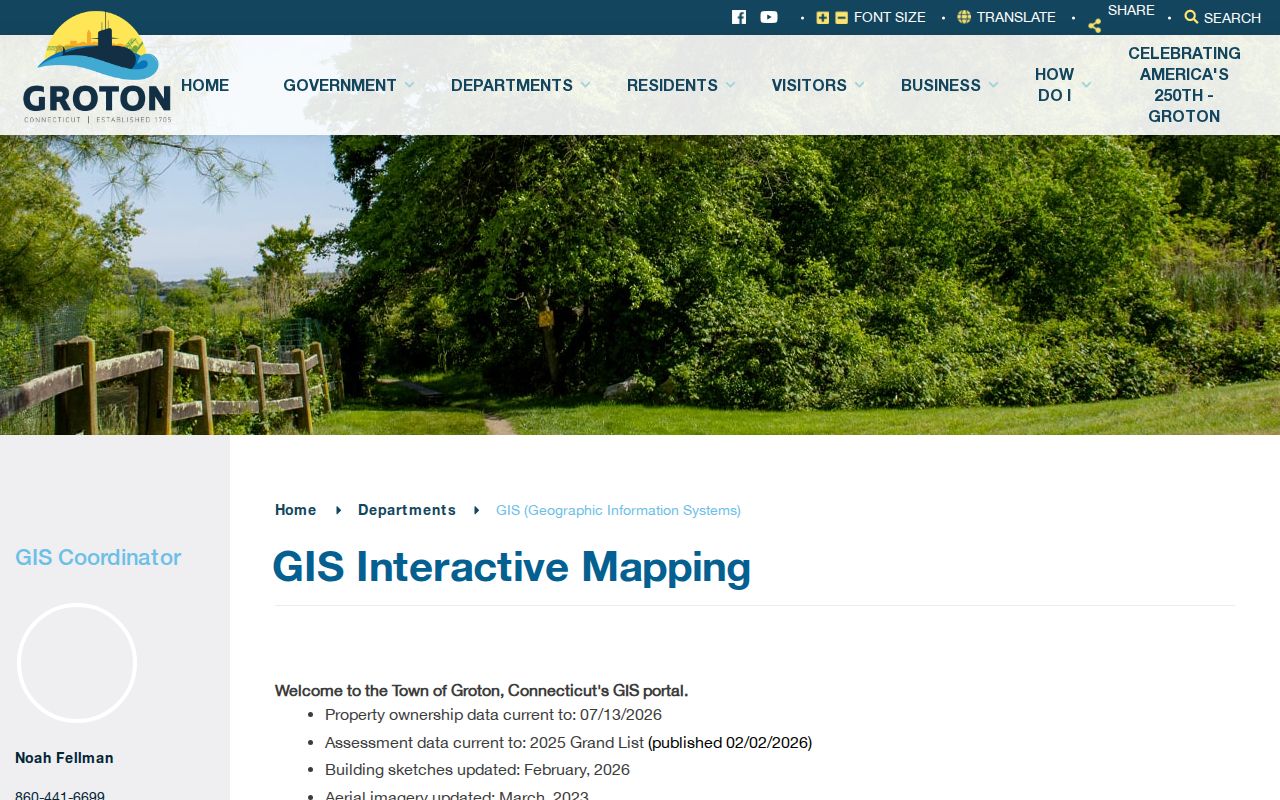Click the Font Size label
This screenshot has height=800, width=1280.
[890, 17]
